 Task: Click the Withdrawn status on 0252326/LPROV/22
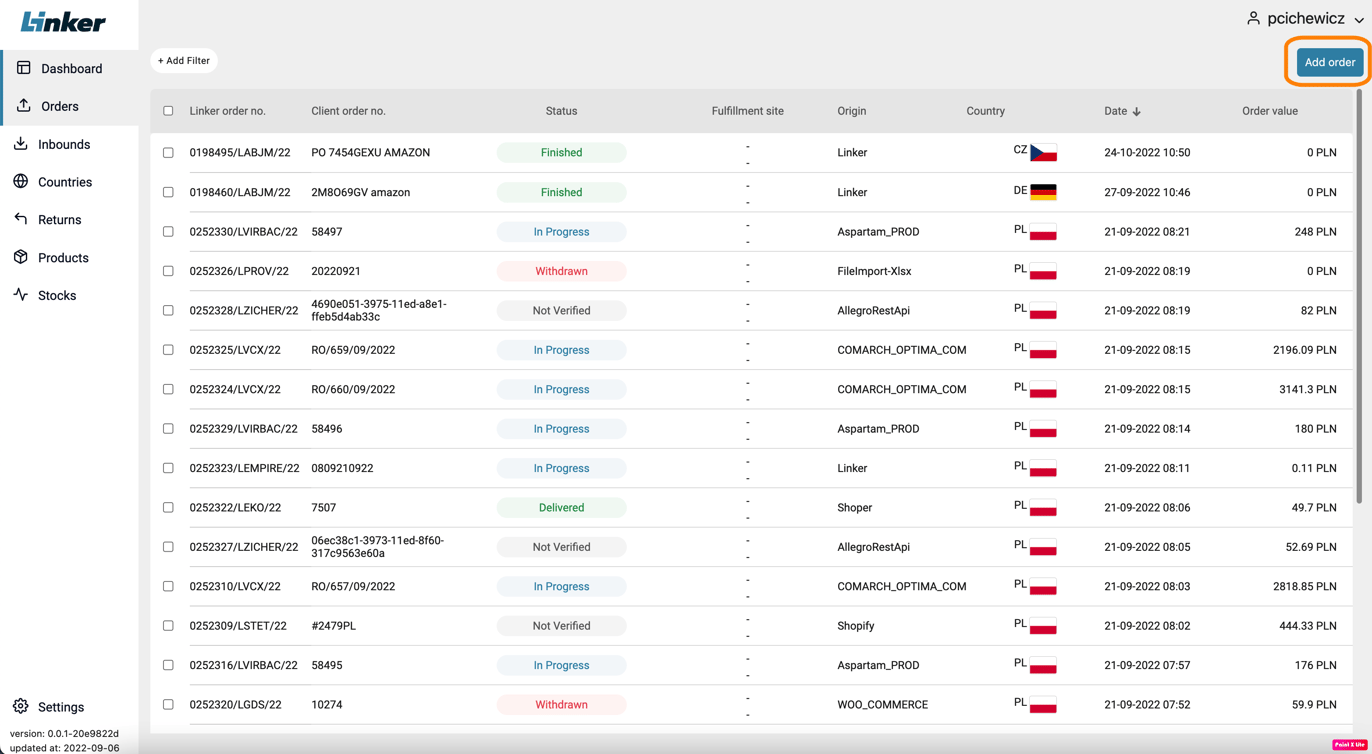click(561, 271)
